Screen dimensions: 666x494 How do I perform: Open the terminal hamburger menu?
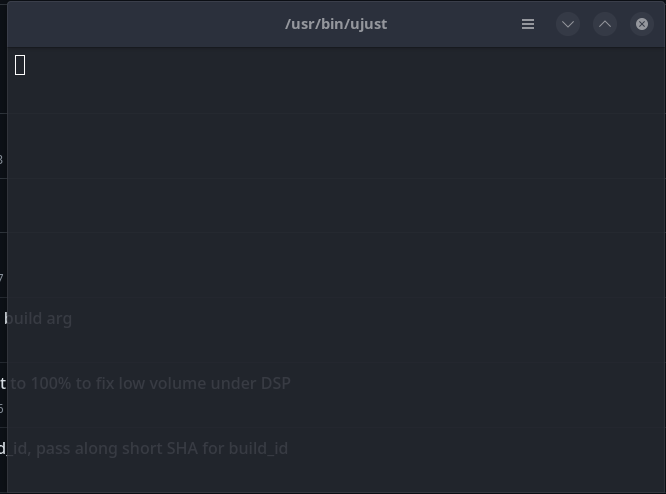tap(528, 24)
